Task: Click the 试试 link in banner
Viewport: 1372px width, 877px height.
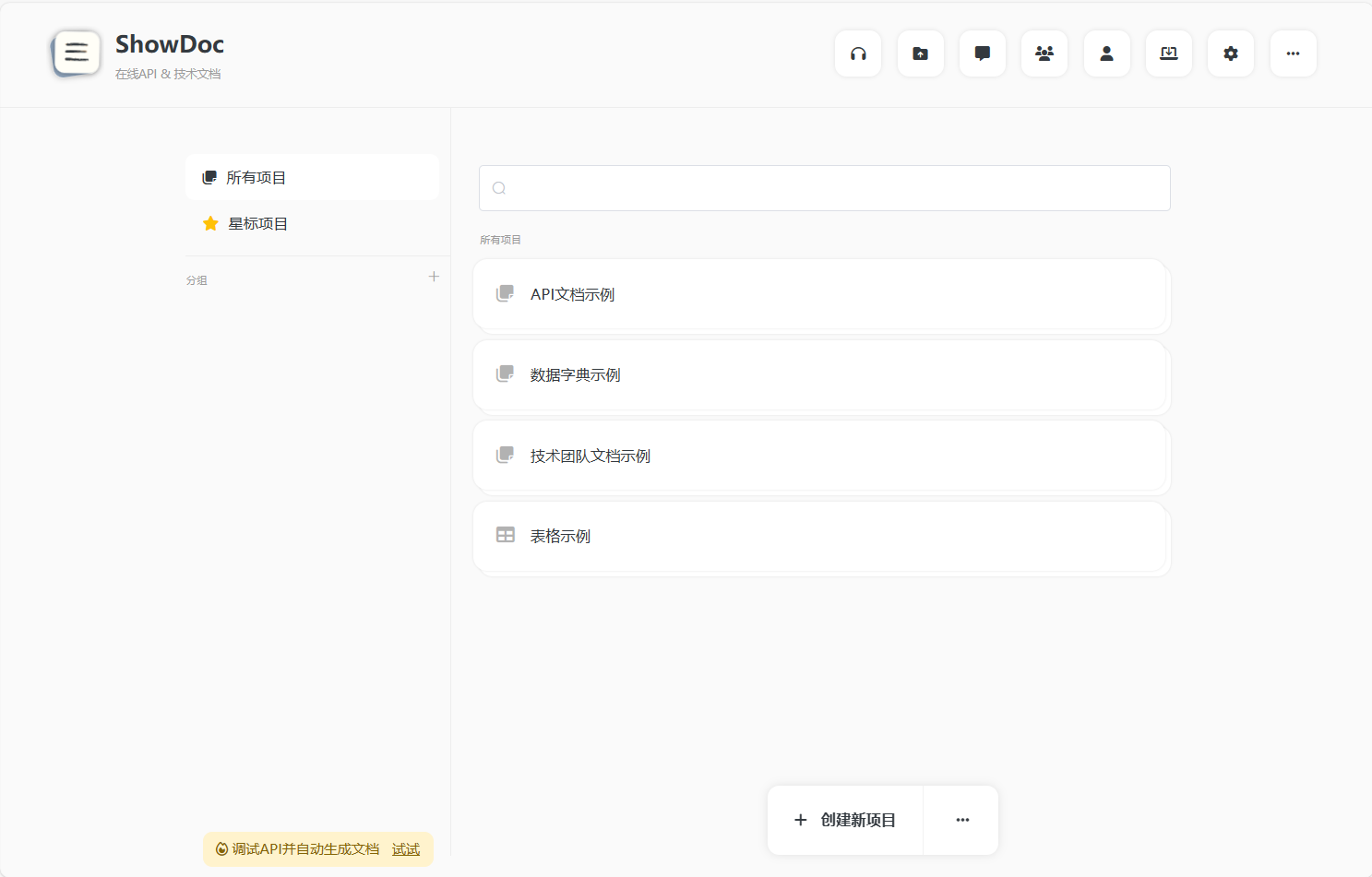Action: coord(405,849)
